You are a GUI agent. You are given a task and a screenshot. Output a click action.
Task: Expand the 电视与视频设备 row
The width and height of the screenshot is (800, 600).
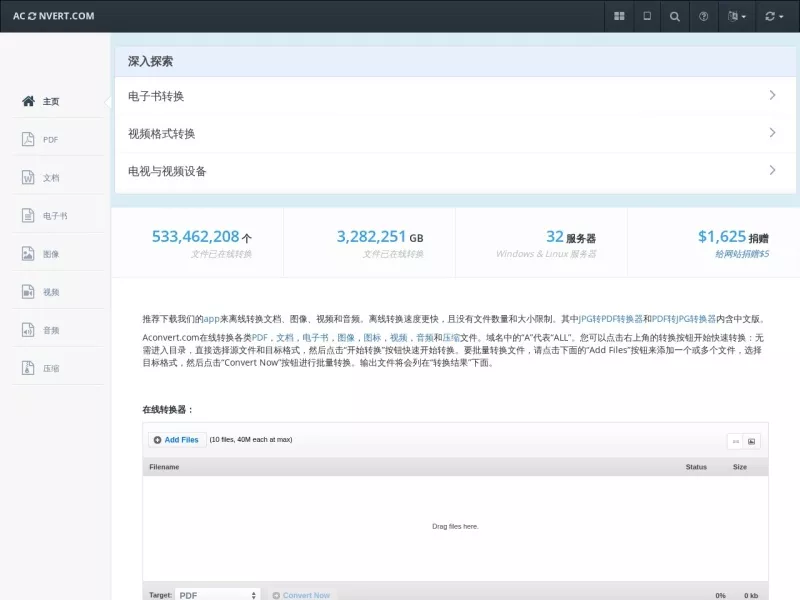tap(455, 171)
